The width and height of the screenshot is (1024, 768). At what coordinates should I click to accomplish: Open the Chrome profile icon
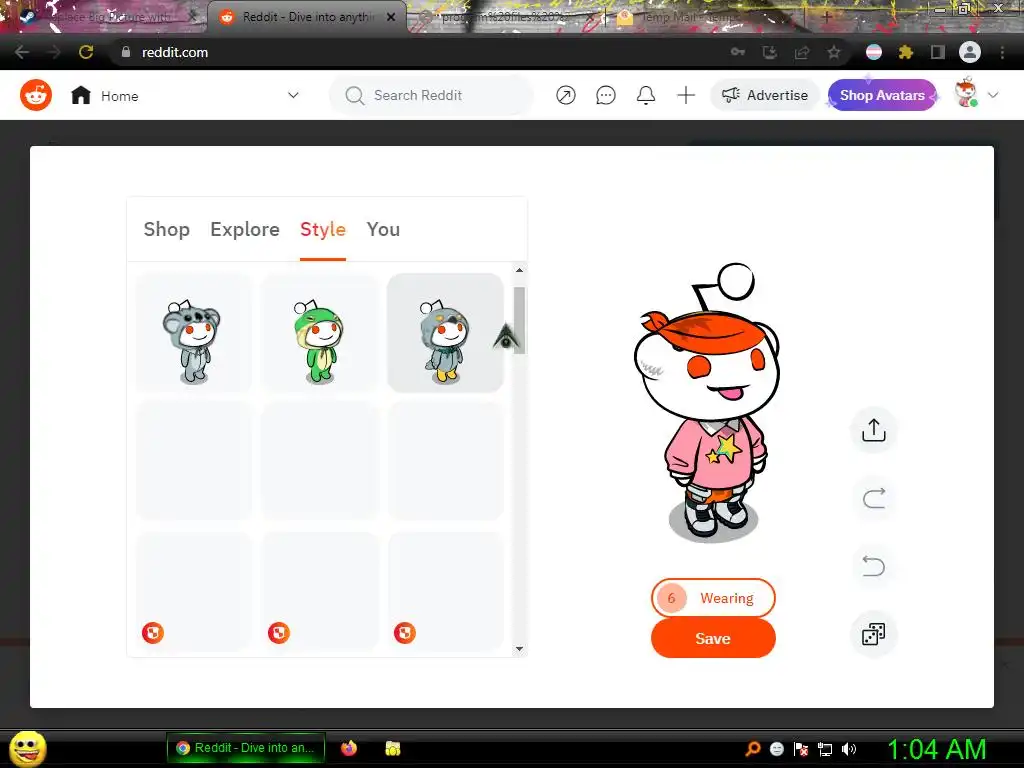[x=970, y=52]
